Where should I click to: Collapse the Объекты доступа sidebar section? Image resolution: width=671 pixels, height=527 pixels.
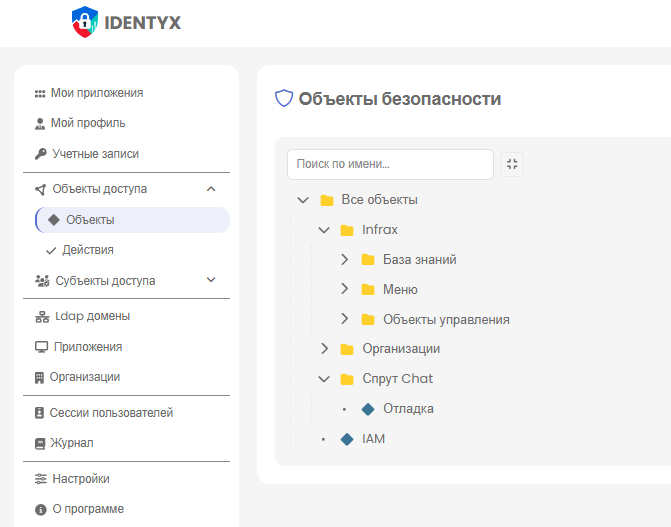click(210, 189)
